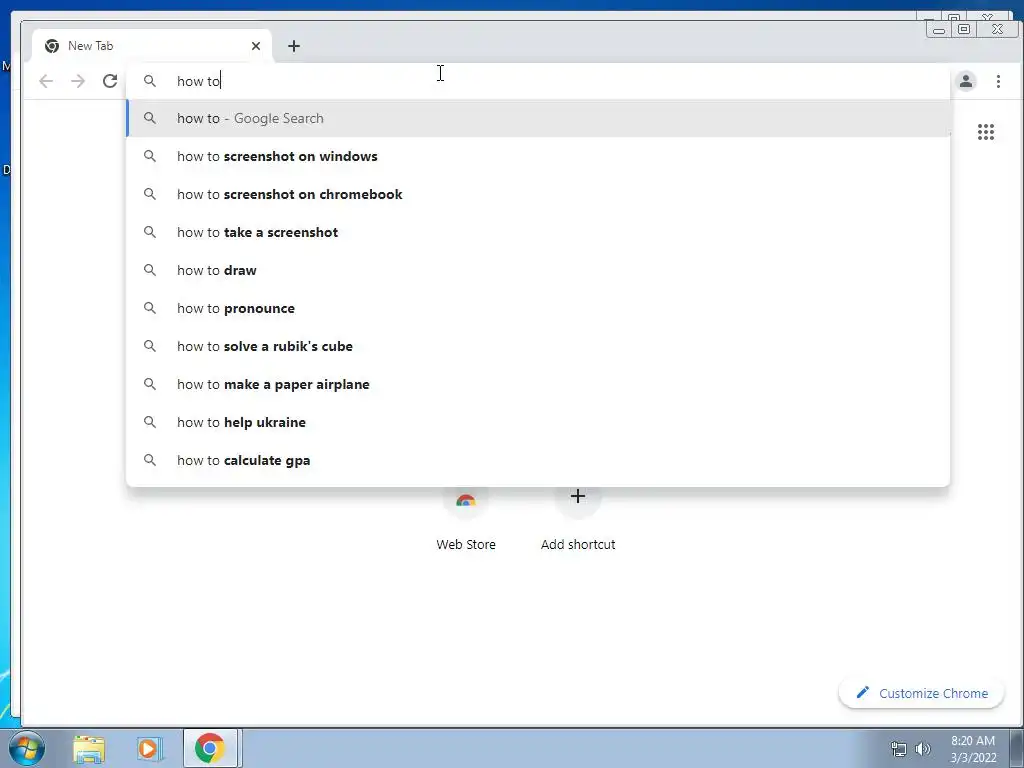
Task: Select the New Tab tab
Action: [152, 46]
